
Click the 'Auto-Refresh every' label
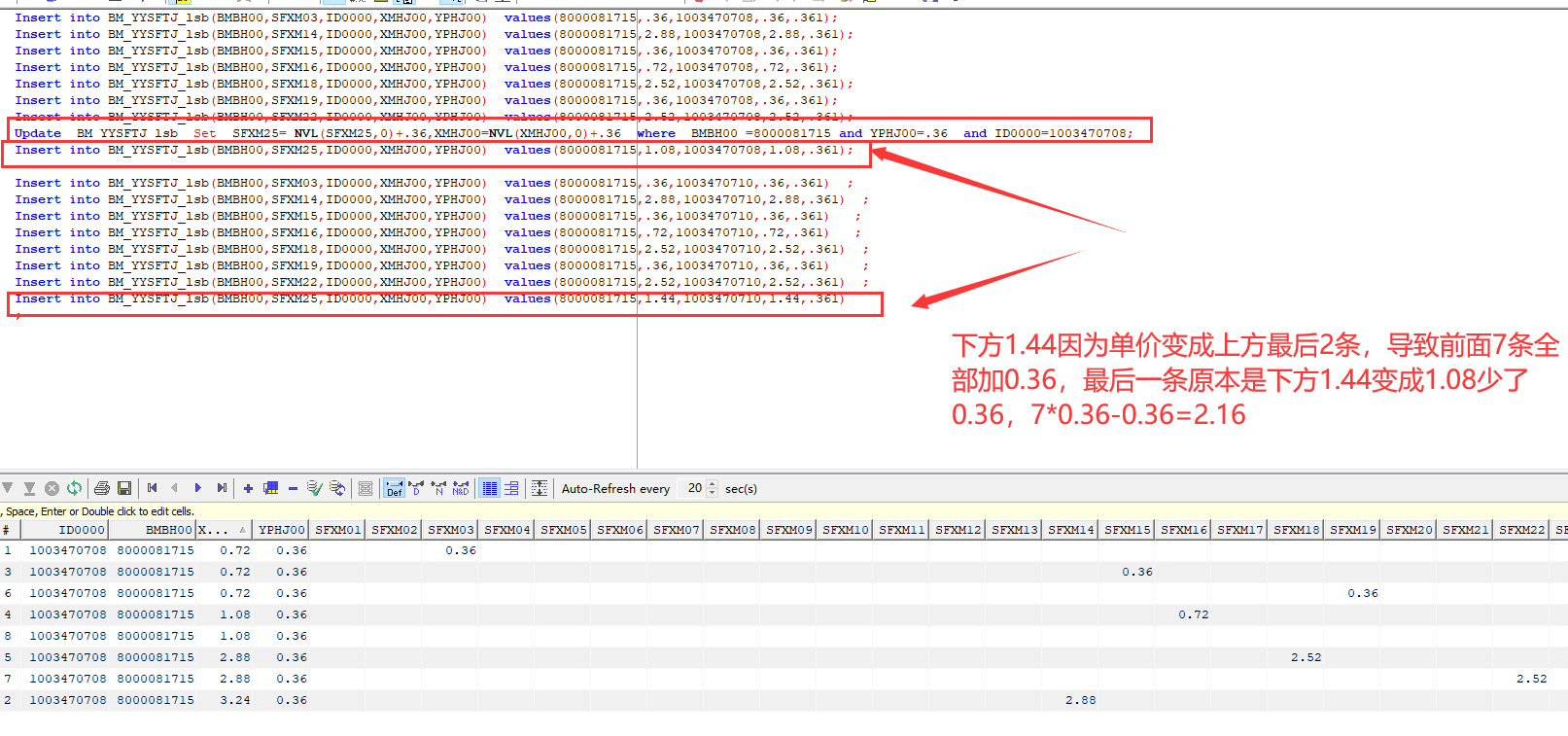tap(615, 488)
